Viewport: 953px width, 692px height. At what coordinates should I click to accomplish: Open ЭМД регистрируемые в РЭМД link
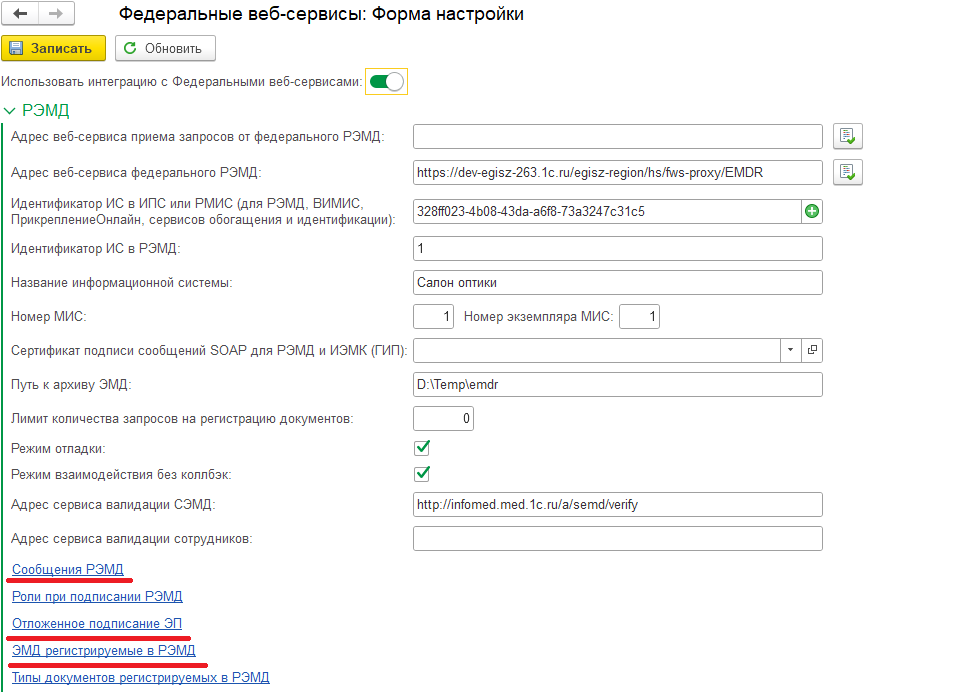pyautogui.click(x=104, y=651)
